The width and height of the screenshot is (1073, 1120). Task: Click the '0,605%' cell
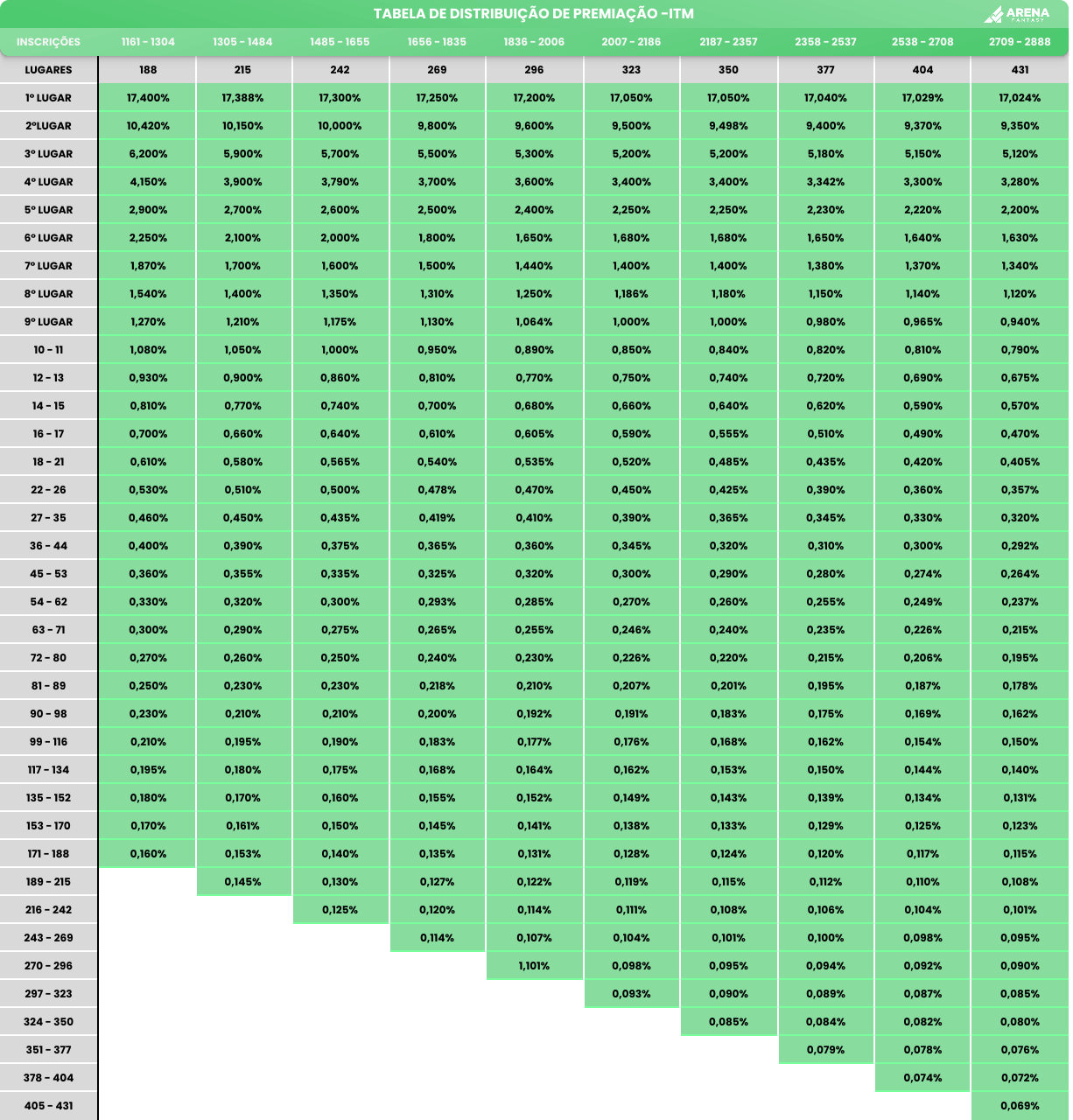click(x=534, y=434)
